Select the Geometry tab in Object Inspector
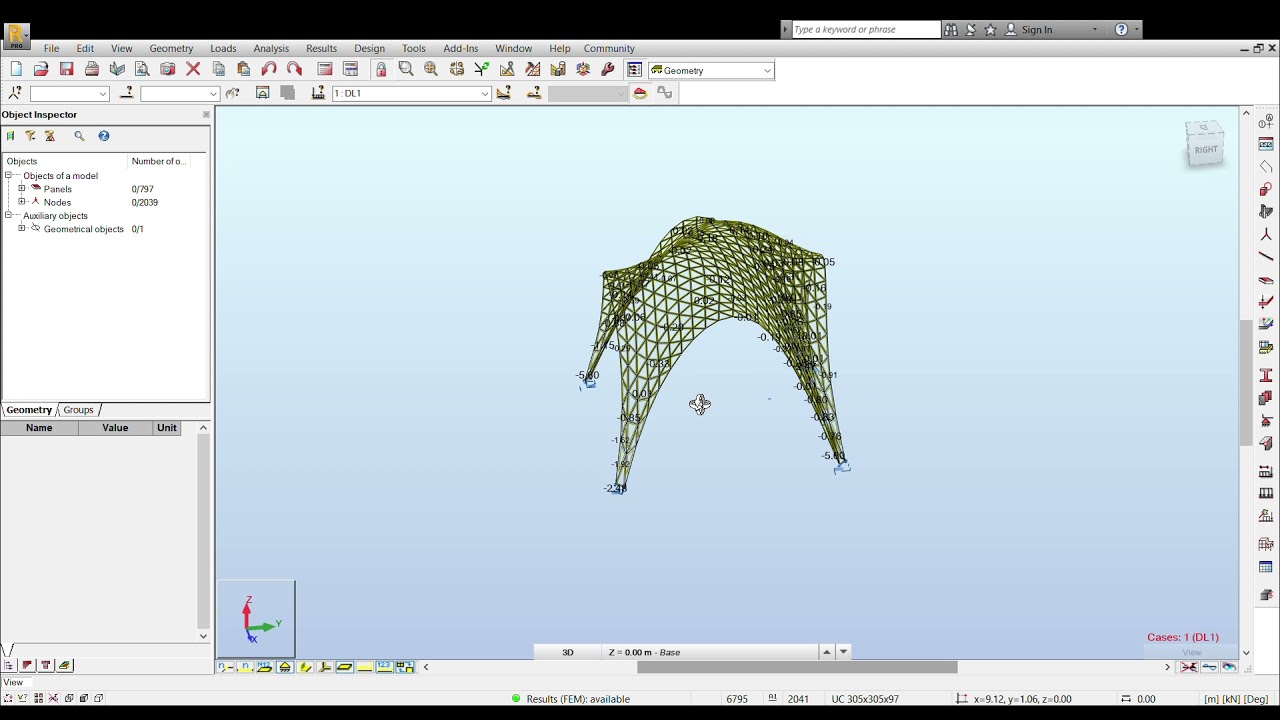This screenshot has width=1280, height=720. tap(29, 410)
